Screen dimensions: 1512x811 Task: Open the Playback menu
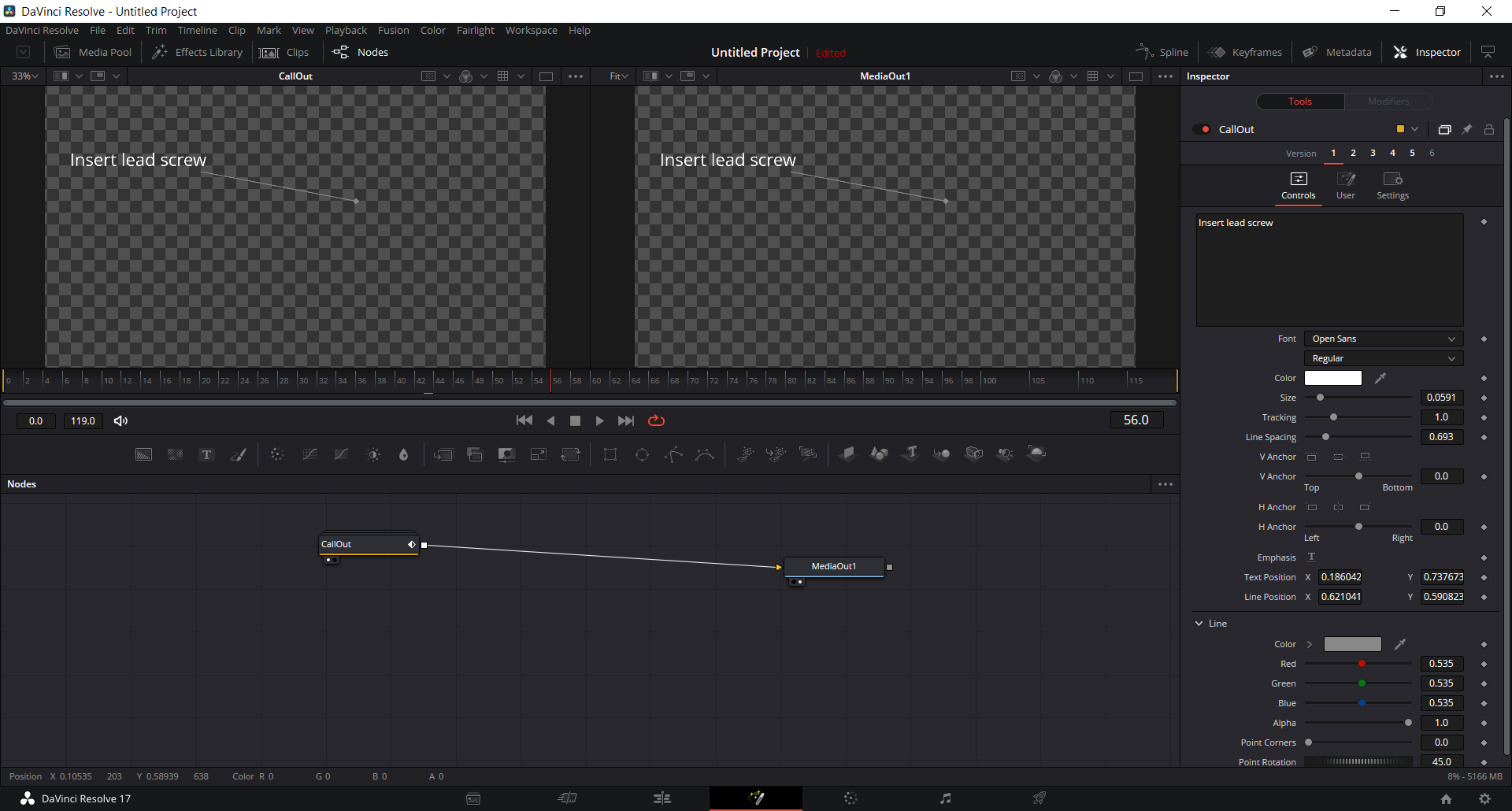(346, 30)
